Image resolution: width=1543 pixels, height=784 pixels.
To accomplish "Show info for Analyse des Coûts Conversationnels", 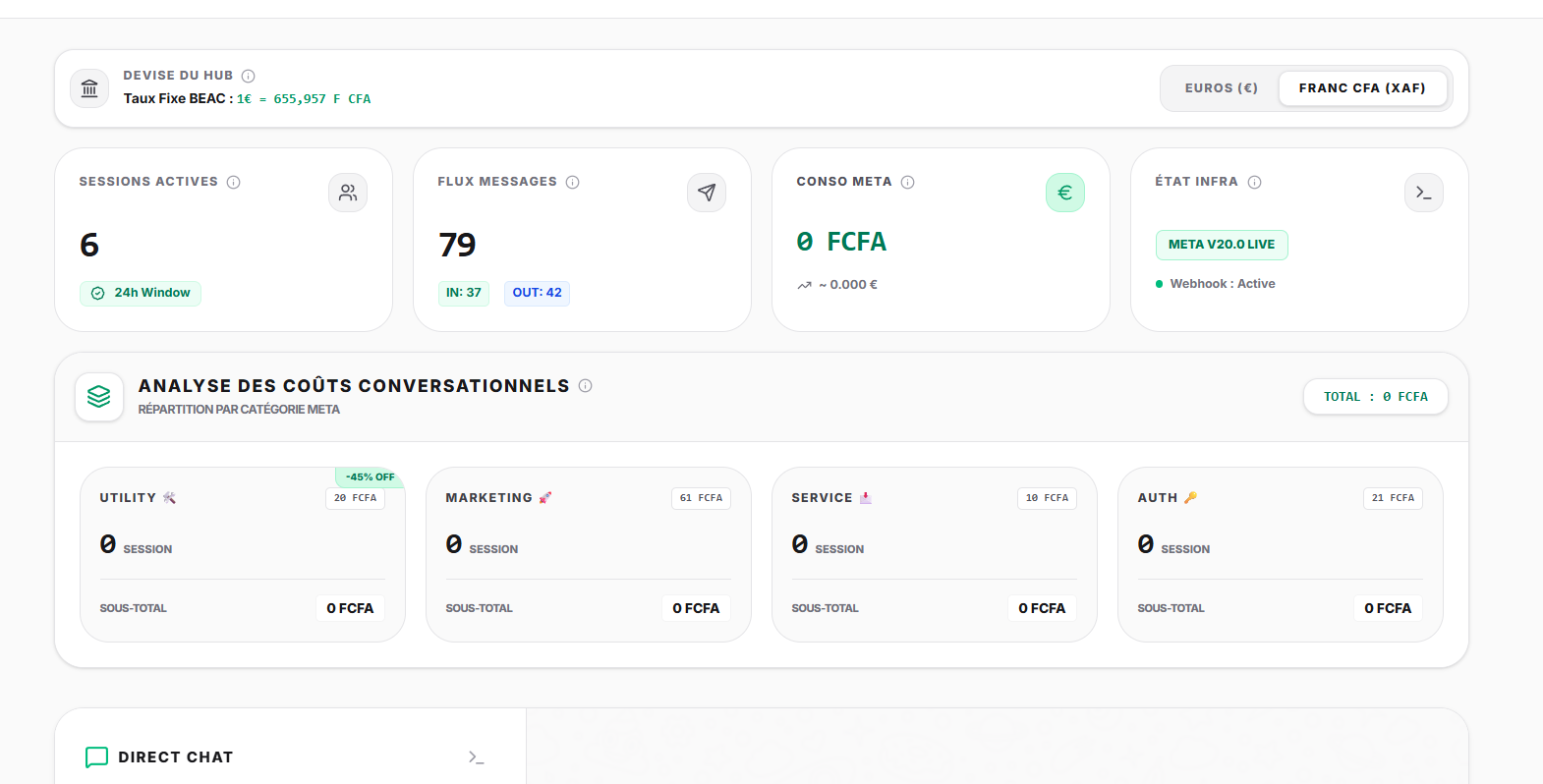I will tap(586, 386).
